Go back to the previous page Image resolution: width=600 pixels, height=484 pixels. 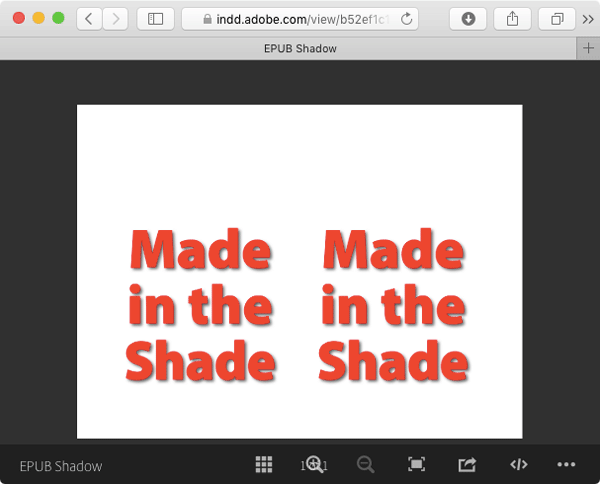point(89,19)
